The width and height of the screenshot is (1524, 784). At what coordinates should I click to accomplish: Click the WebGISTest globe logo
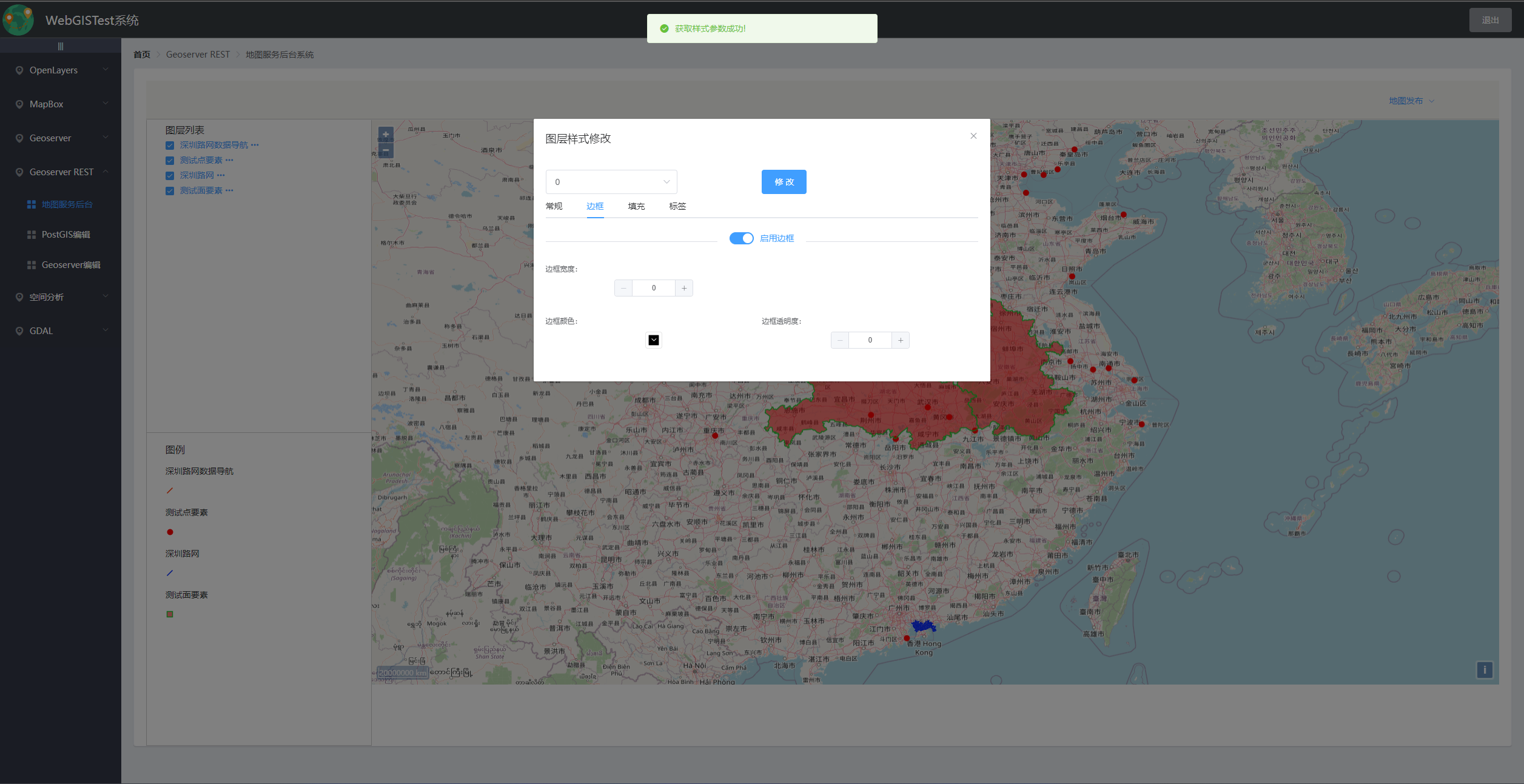[x=18, y=20]
